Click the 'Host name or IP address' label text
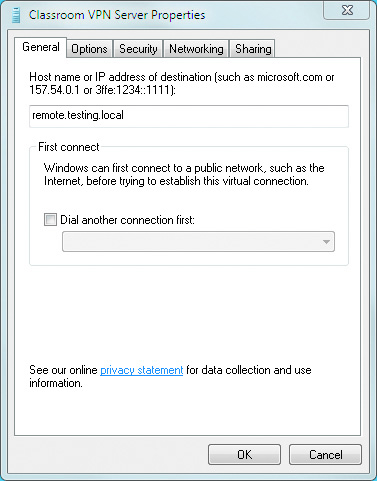The height and width of the screenshot is (481, 378). [182, 83]
